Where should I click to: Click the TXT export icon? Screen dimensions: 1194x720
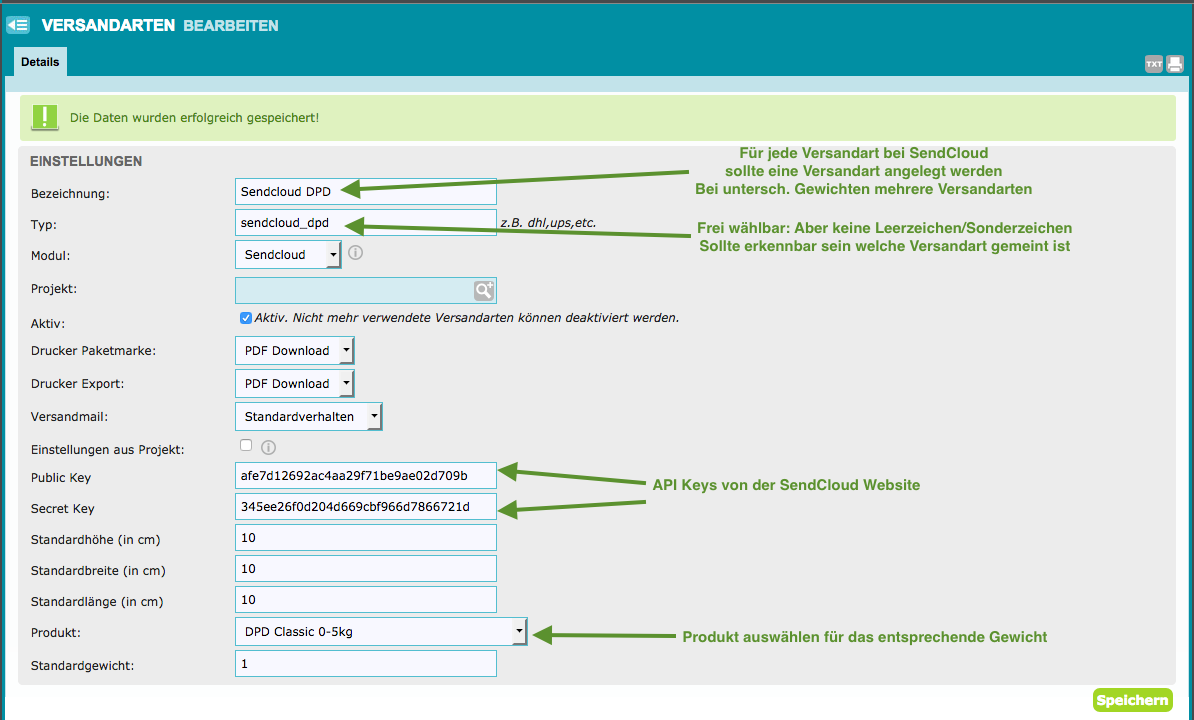tap(1154, 64)
